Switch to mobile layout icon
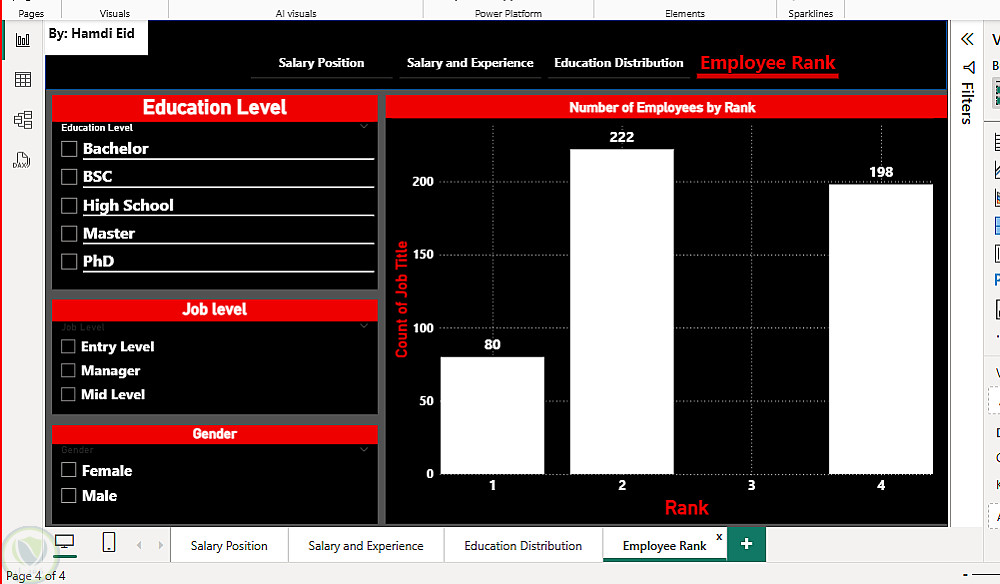 [109, 542]
